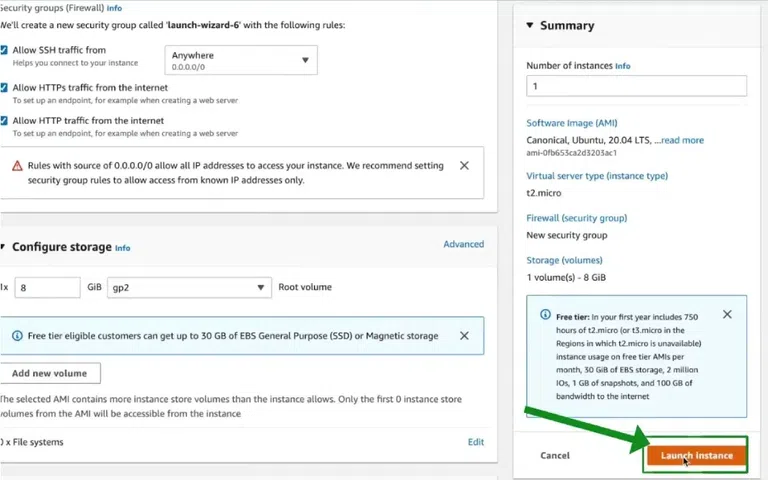Click info icon in Free tier notice
The width and height of the screenshot is (768, 480).
point(545,315)
